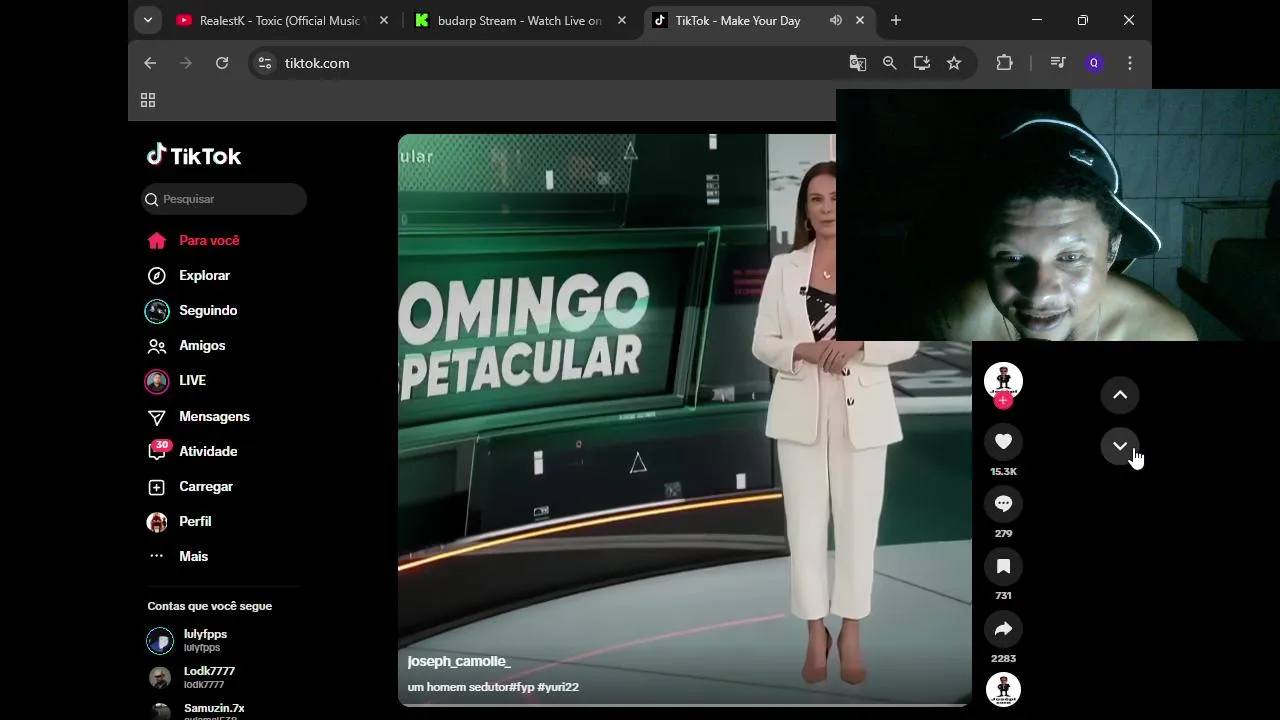Open the creator avatar beside the video

coord(1003,381)
